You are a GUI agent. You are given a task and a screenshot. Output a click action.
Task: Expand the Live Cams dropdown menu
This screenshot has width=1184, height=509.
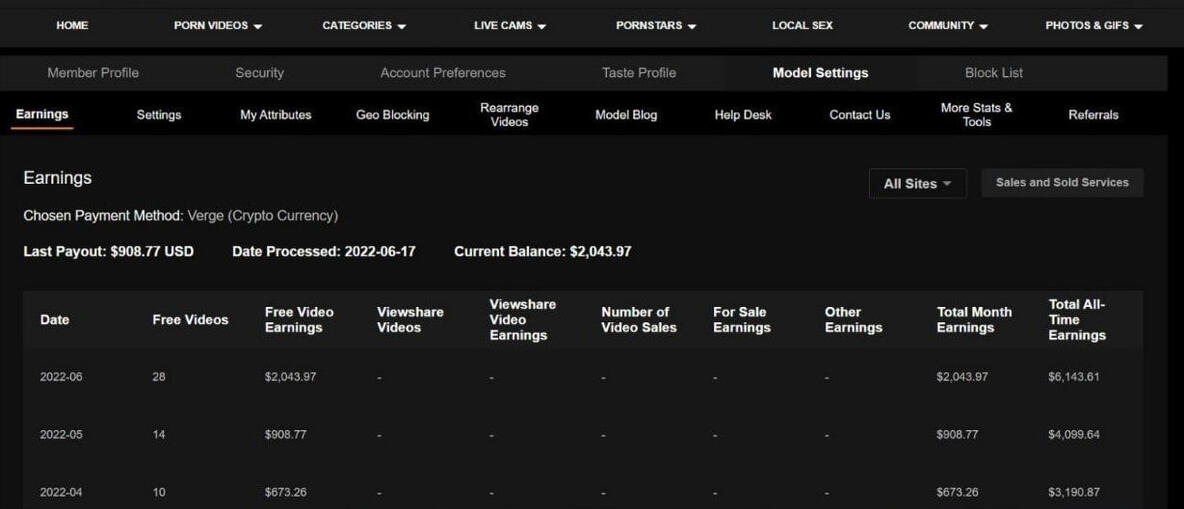click(510, 26)
